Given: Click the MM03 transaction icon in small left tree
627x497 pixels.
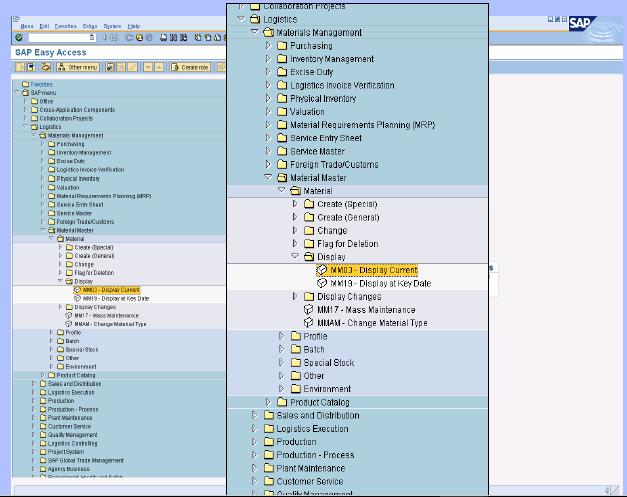Looking at the screenshot, I should (x=77, y=290).
